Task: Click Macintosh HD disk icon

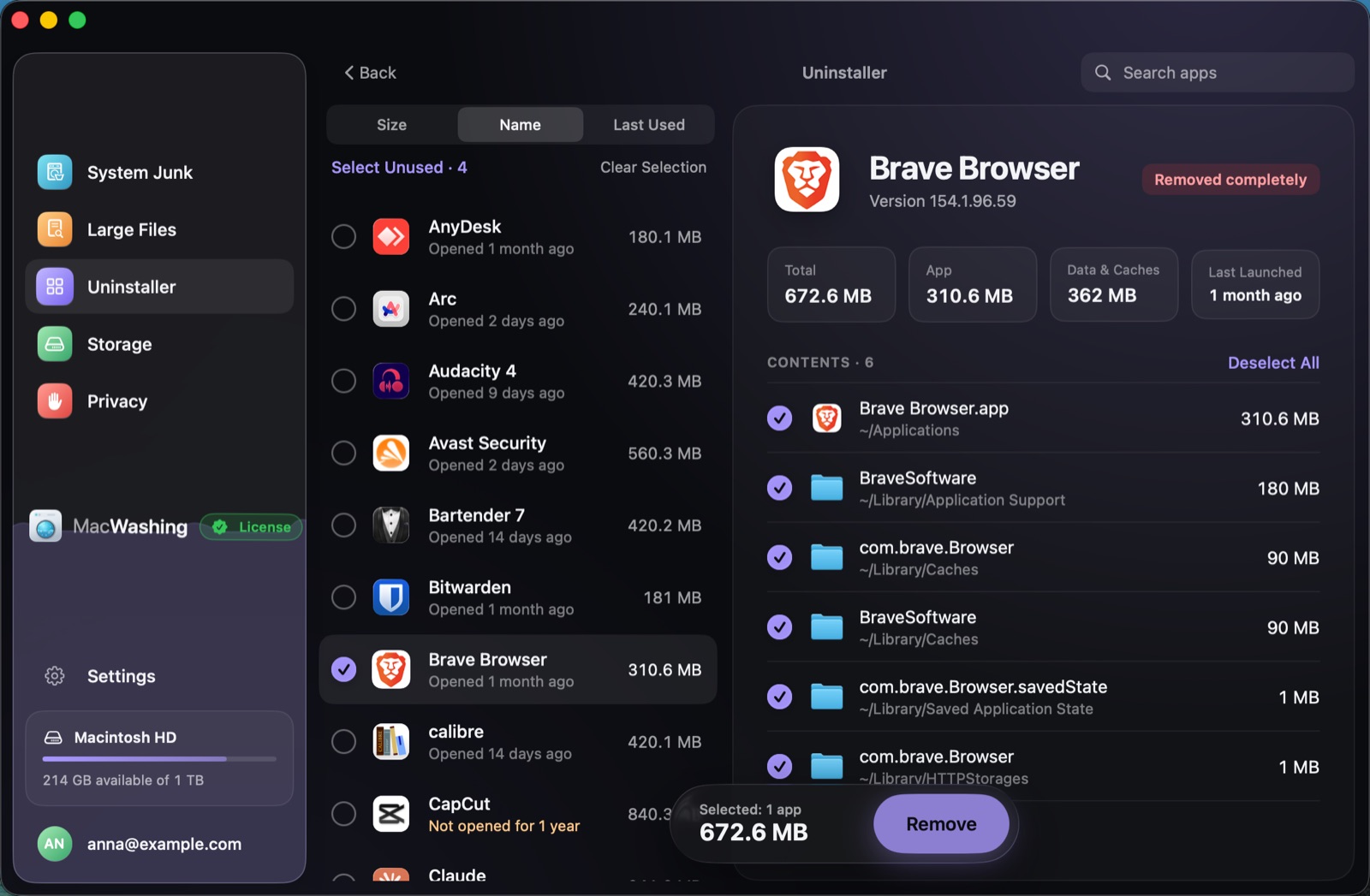Action: click(53, 738)
